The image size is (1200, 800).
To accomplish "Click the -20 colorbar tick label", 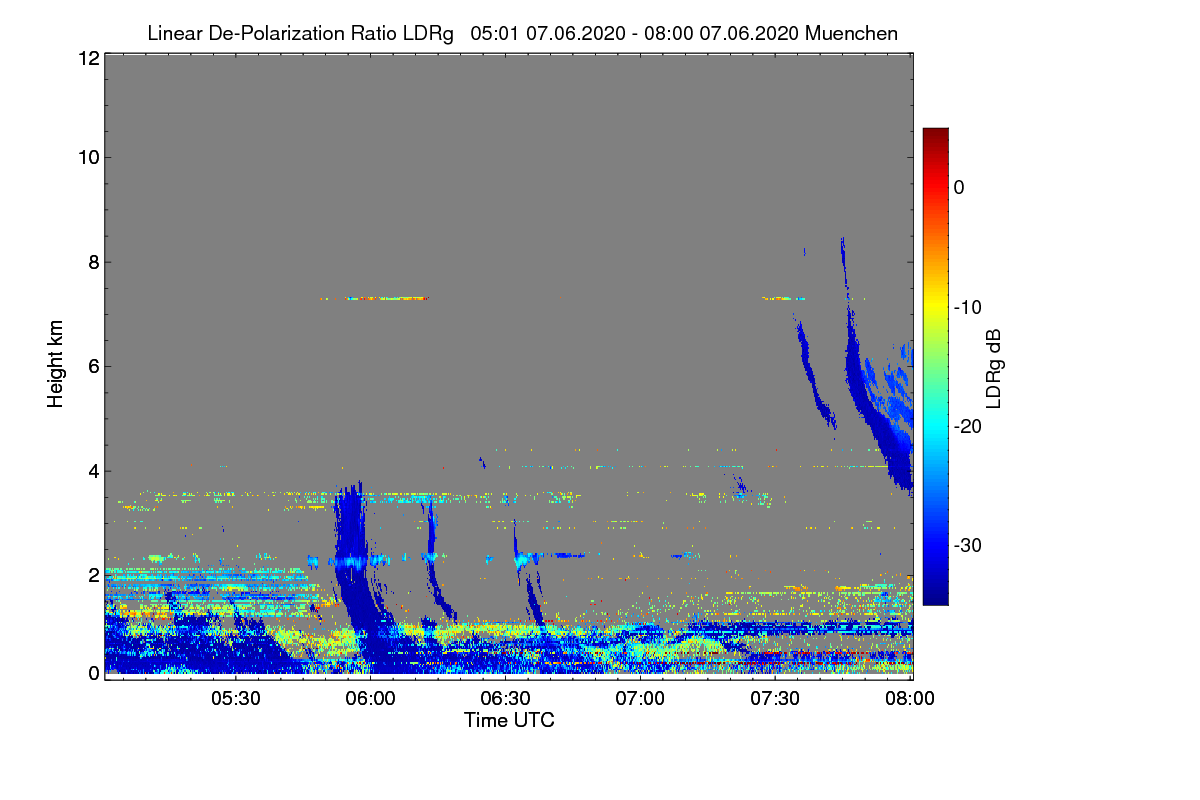I will pyautogui.click(x=966, y=426).
